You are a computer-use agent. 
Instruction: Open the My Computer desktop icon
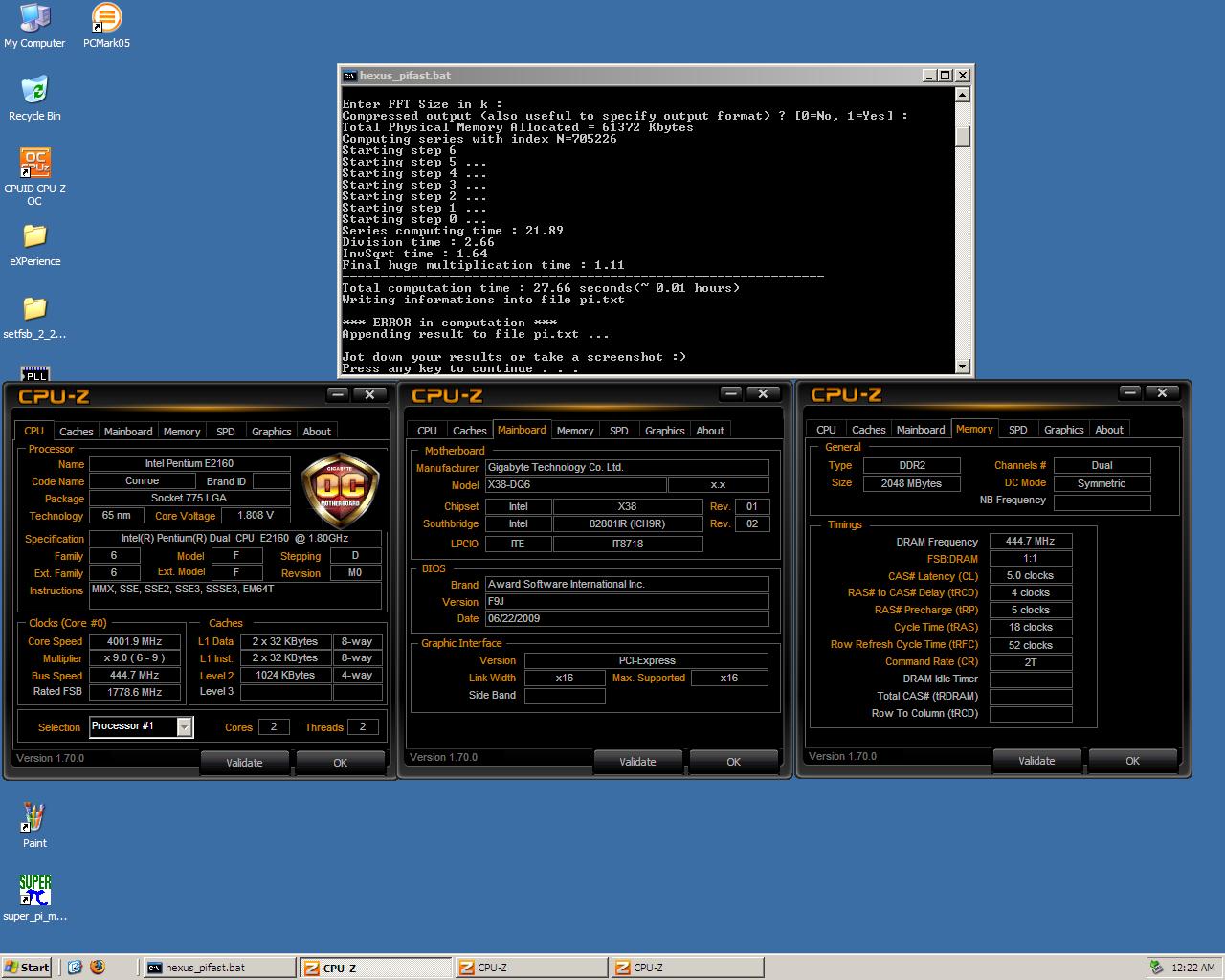[x=34, y=26]
